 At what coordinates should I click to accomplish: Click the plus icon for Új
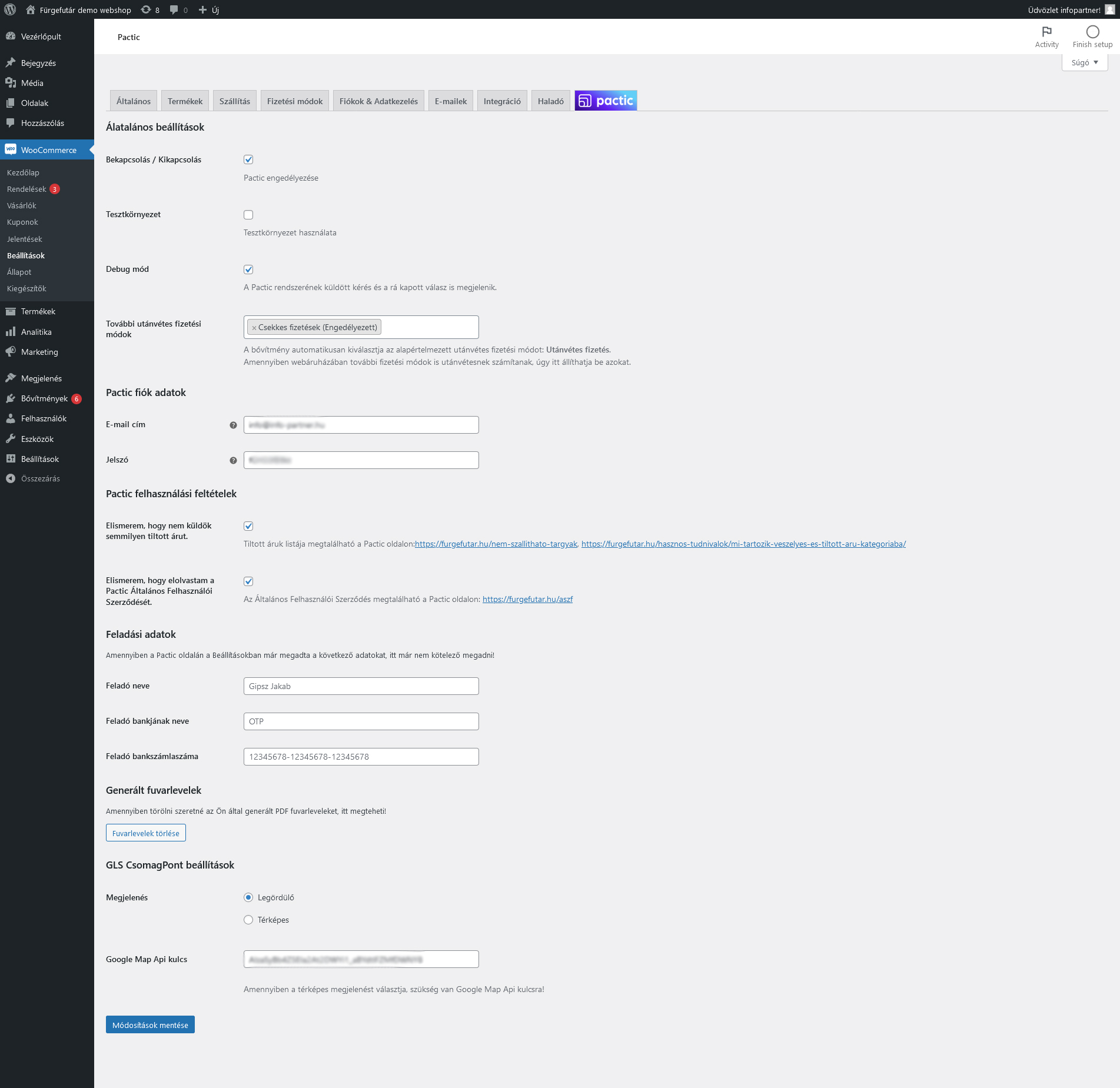202,9
